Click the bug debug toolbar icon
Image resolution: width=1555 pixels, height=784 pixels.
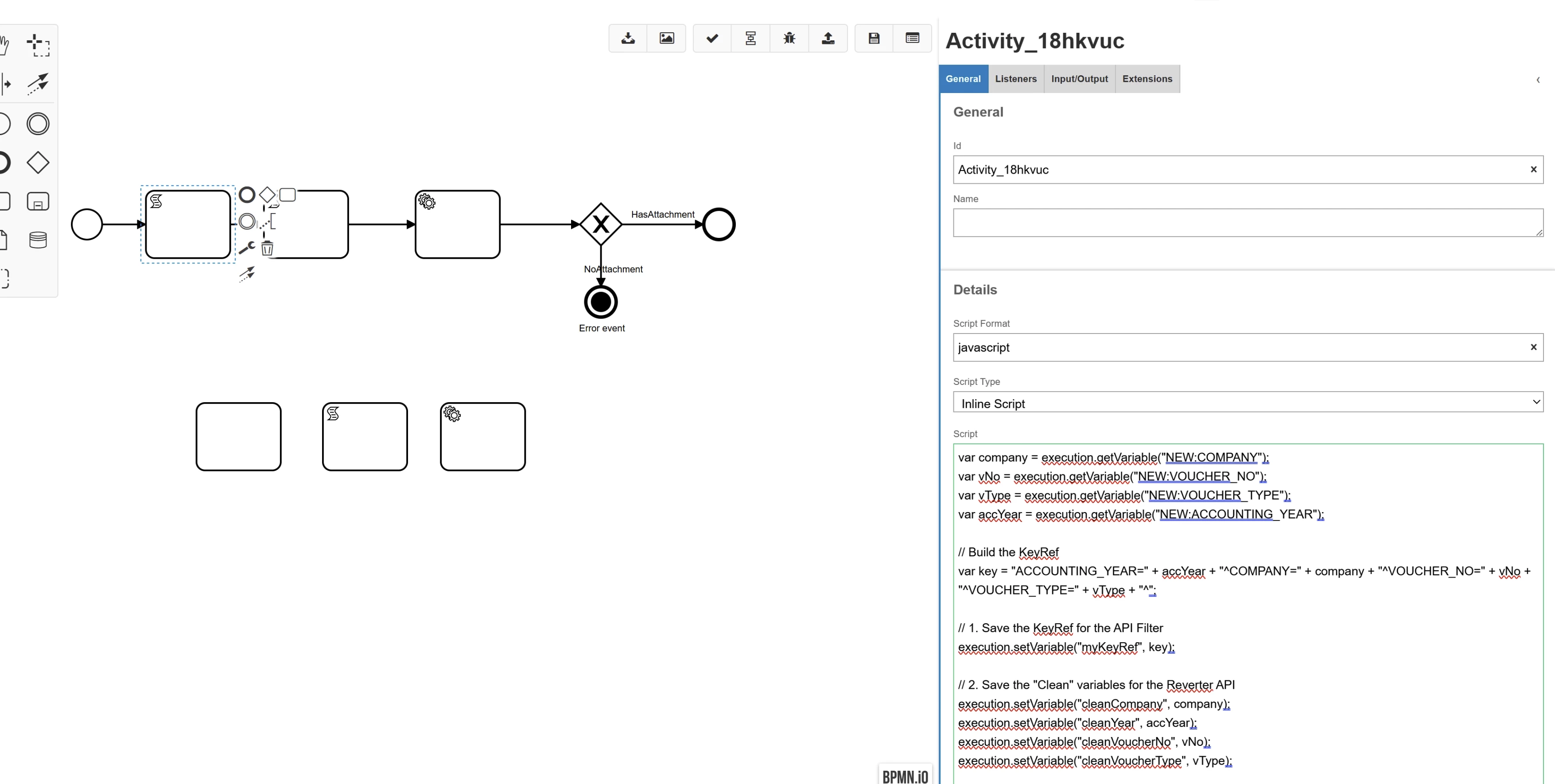[789, 38]
